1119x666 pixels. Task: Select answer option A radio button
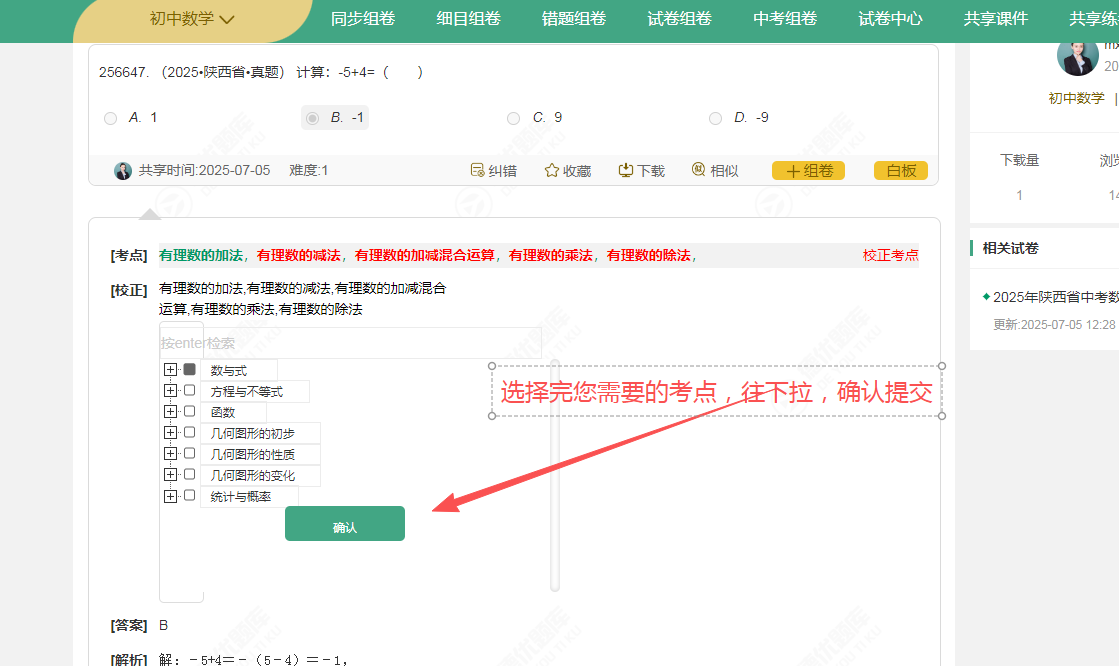tap(111, 118)
